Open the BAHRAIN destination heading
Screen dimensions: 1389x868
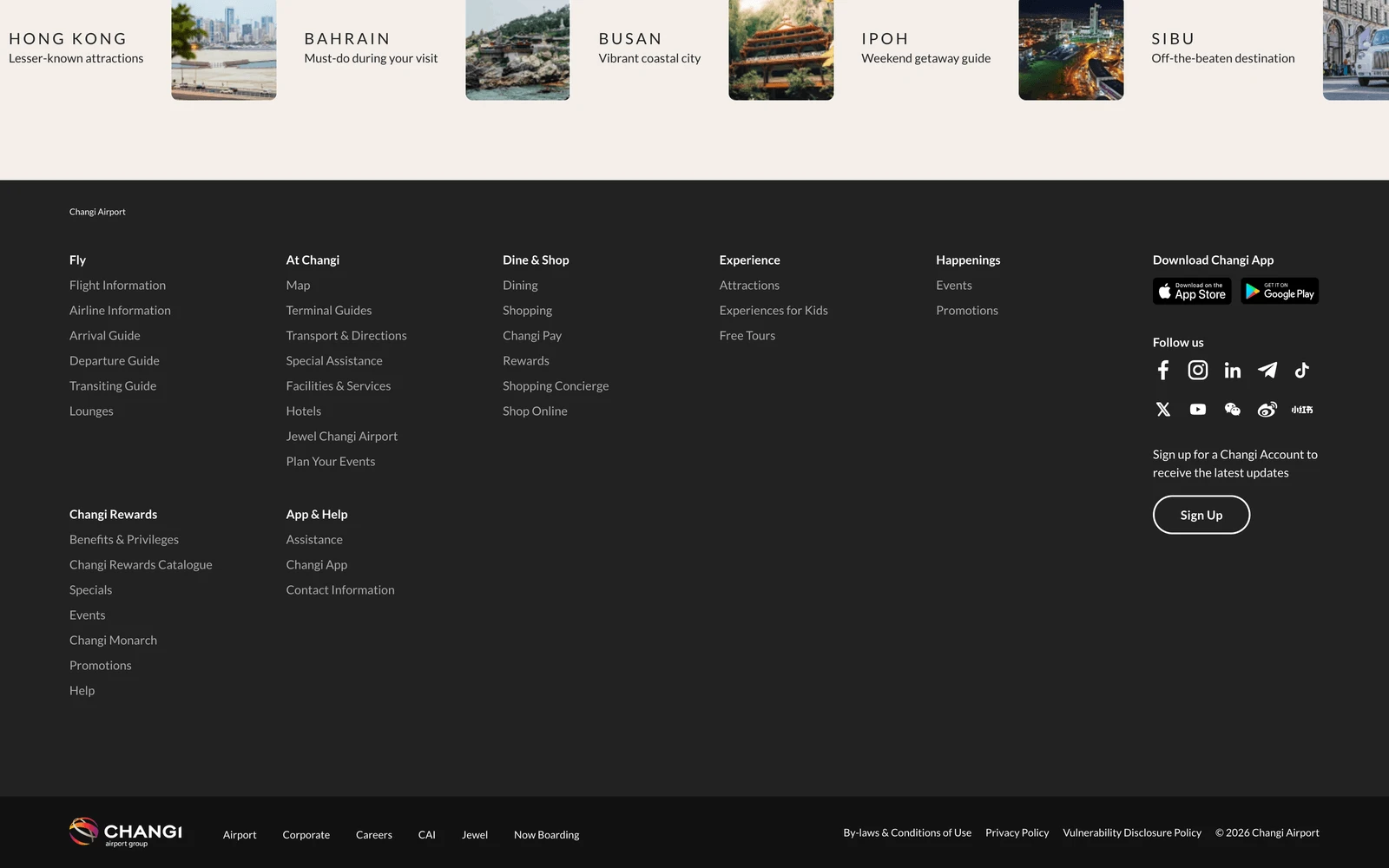[x=347, y=39]
